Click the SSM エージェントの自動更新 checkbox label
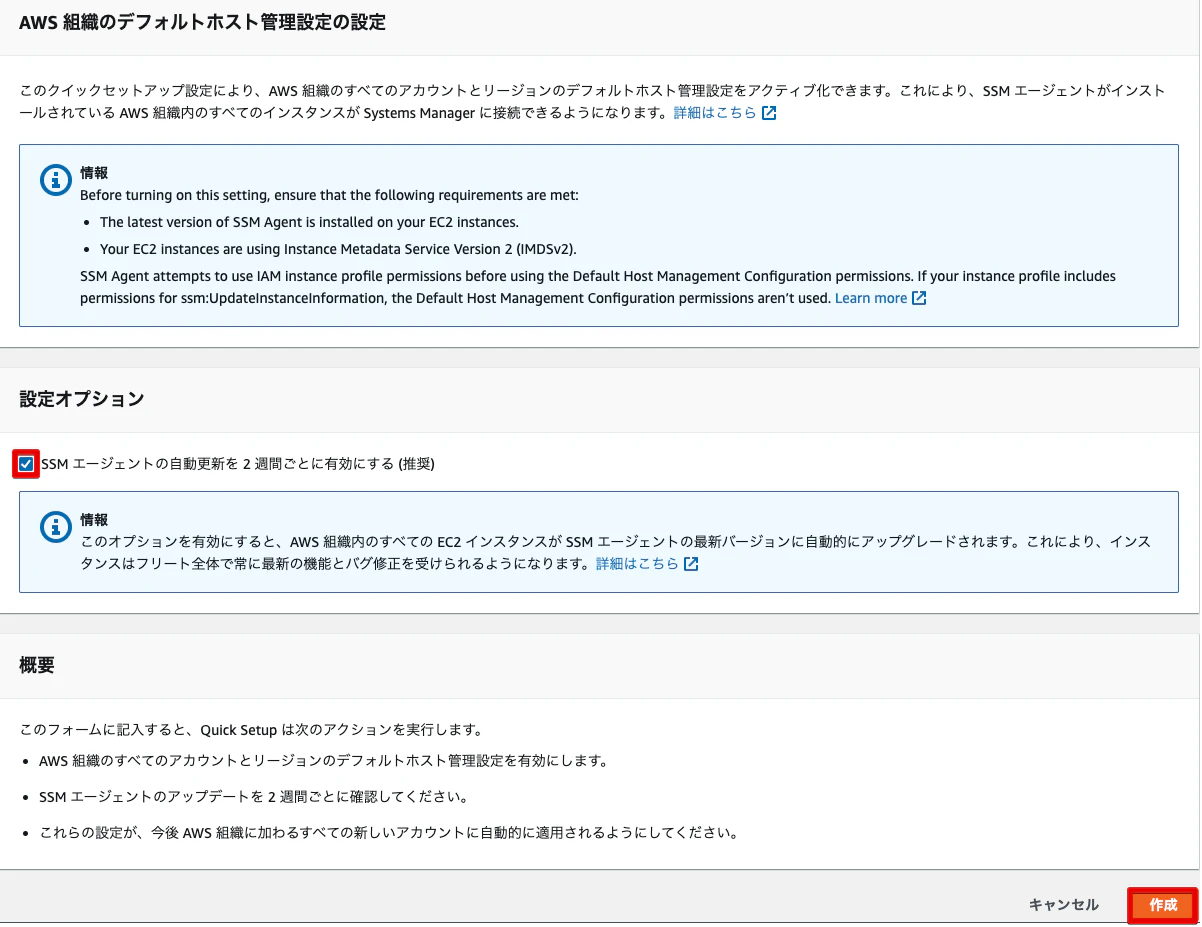1202x927 pixels. click(x=238, y=464)
